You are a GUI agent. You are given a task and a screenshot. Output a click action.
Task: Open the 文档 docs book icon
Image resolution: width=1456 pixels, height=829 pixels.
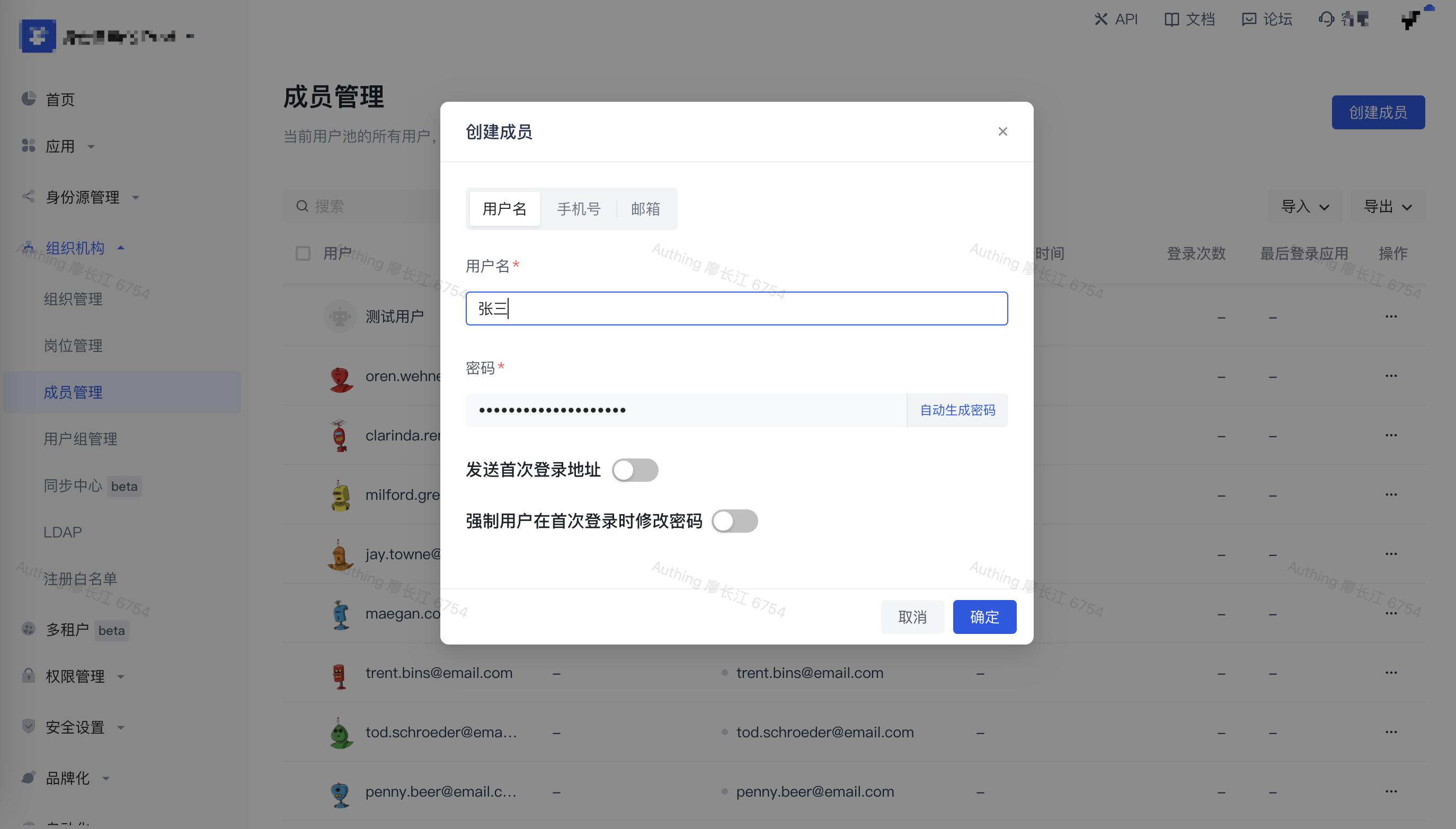[x=1171, y=20]
